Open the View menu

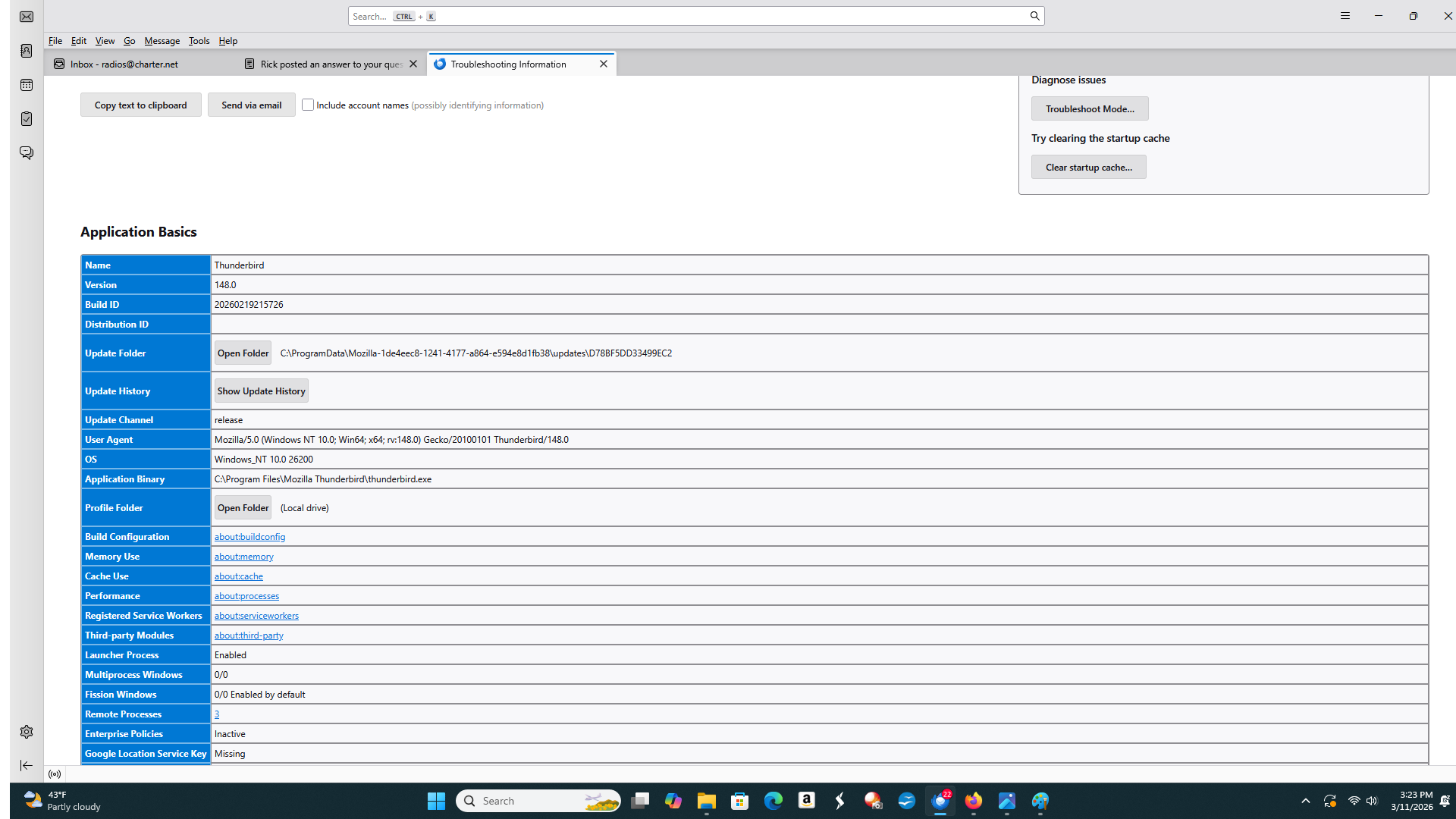pos(105,41)
